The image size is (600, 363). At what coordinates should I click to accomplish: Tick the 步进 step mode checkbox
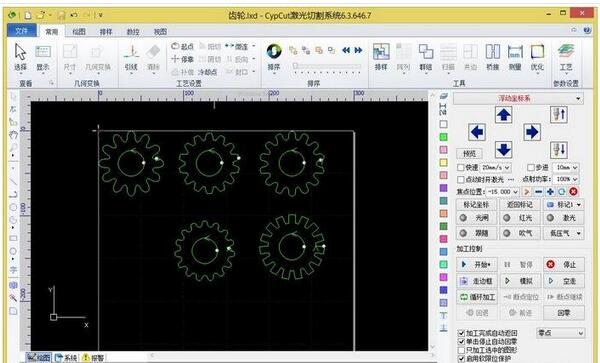tap(530, 168)
